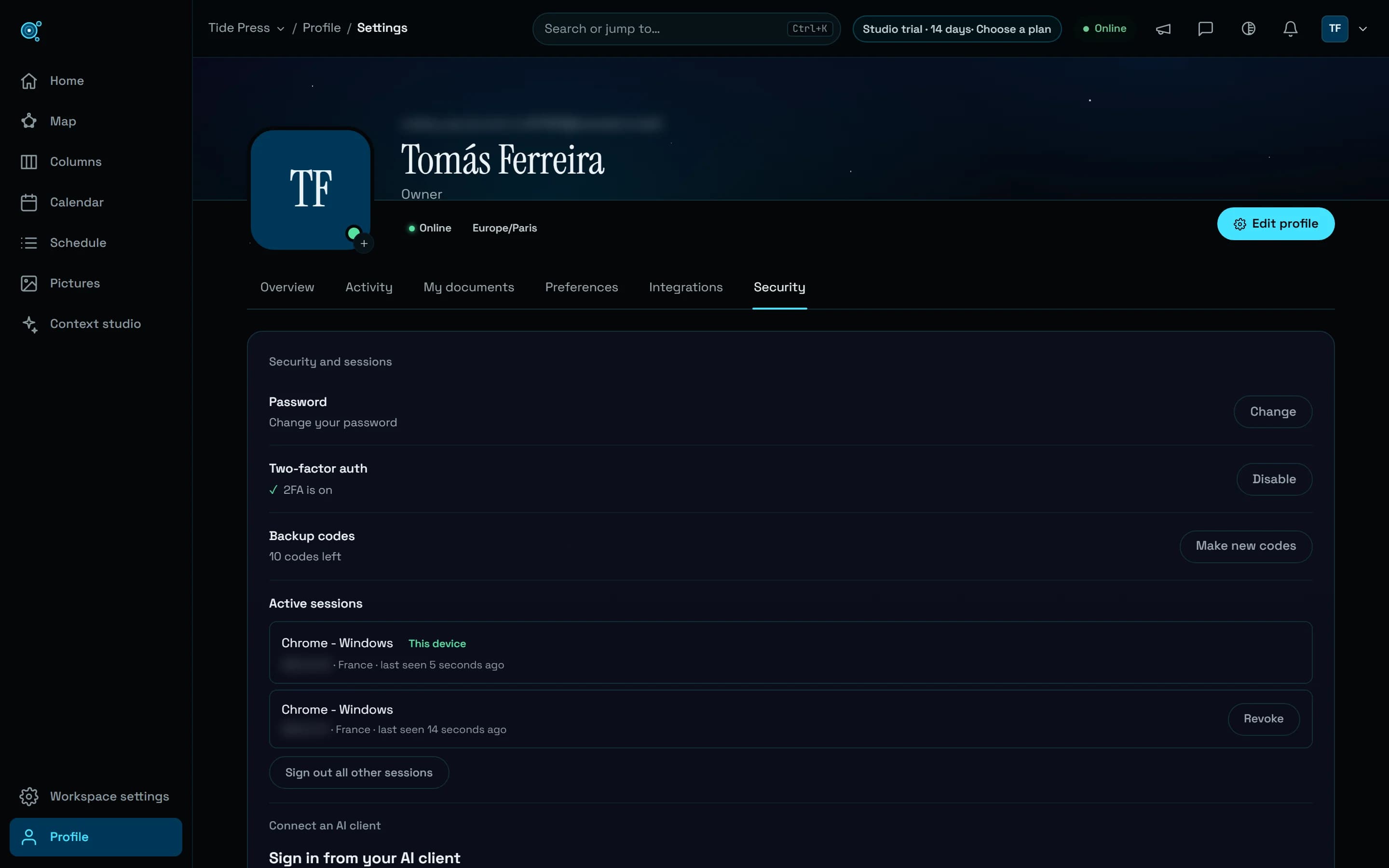Viewport: 1389px width, 868px height.
Task: Focus the Search or jump to field
Action: point(686,29)
